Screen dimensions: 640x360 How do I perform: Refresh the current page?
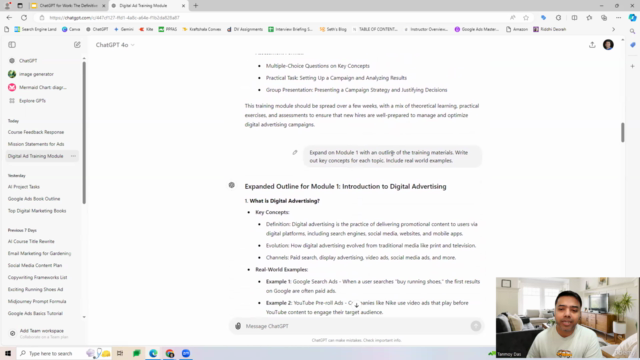point(24,18)
